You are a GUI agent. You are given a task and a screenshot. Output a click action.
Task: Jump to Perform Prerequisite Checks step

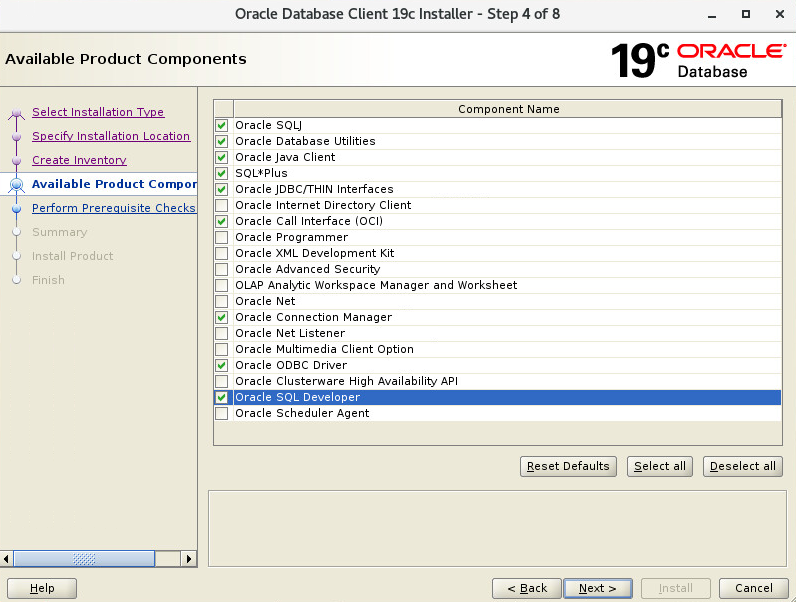[114, 208]
